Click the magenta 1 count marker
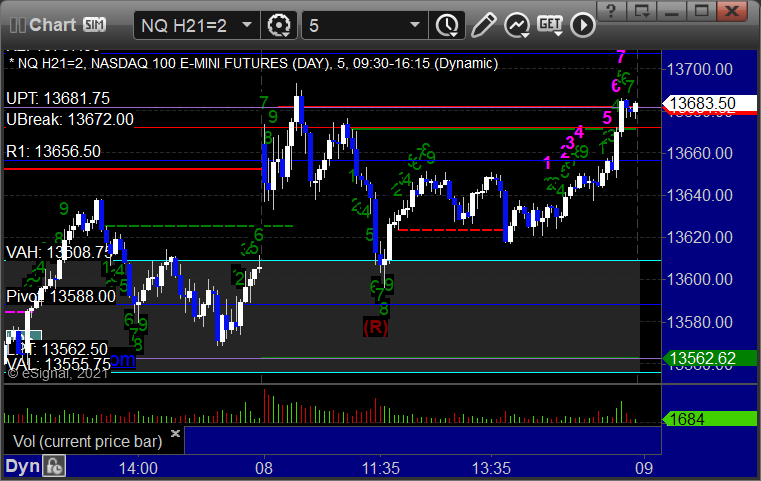 click(547, 163)
